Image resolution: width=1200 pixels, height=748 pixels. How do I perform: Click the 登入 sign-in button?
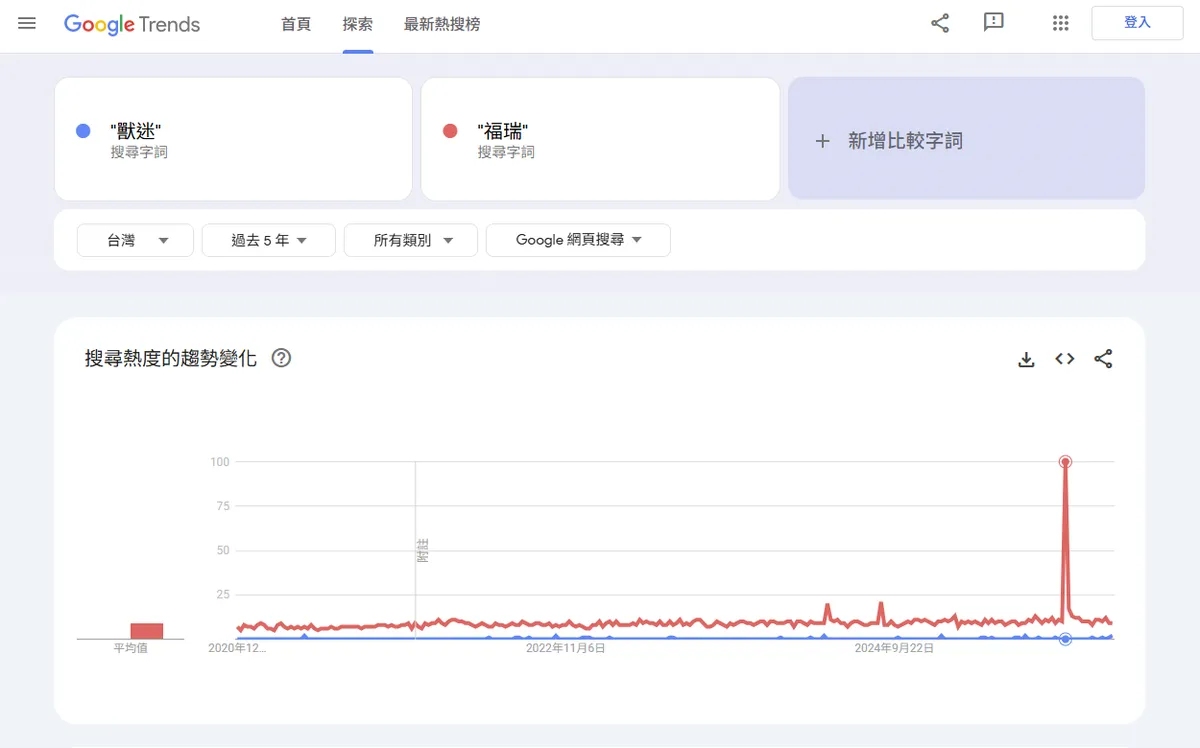pyautogui.click(x=1137, y=23)
